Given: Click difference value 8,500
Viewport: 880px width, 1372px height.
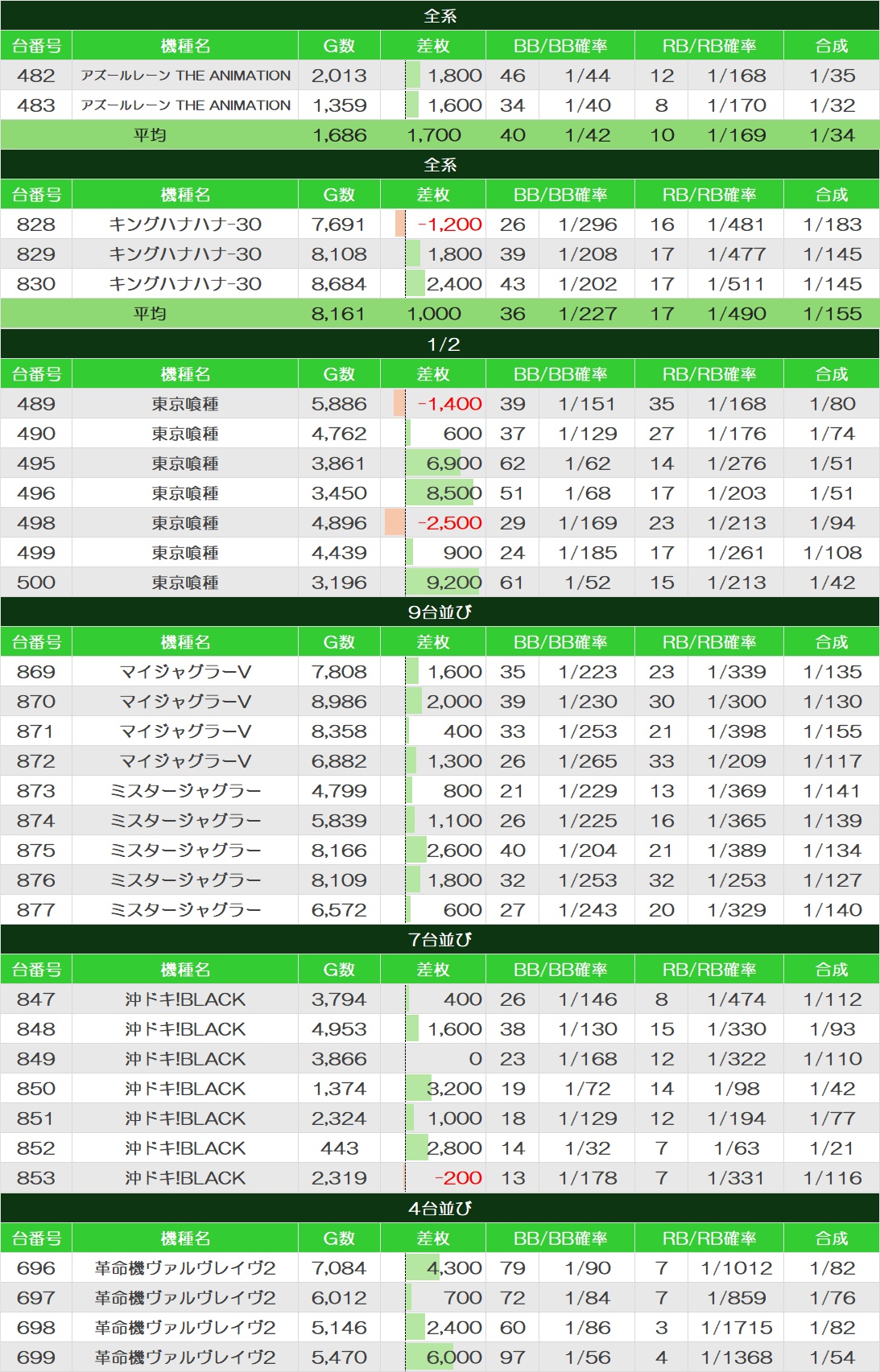Looking at the screenshot, I should [454, 493].
